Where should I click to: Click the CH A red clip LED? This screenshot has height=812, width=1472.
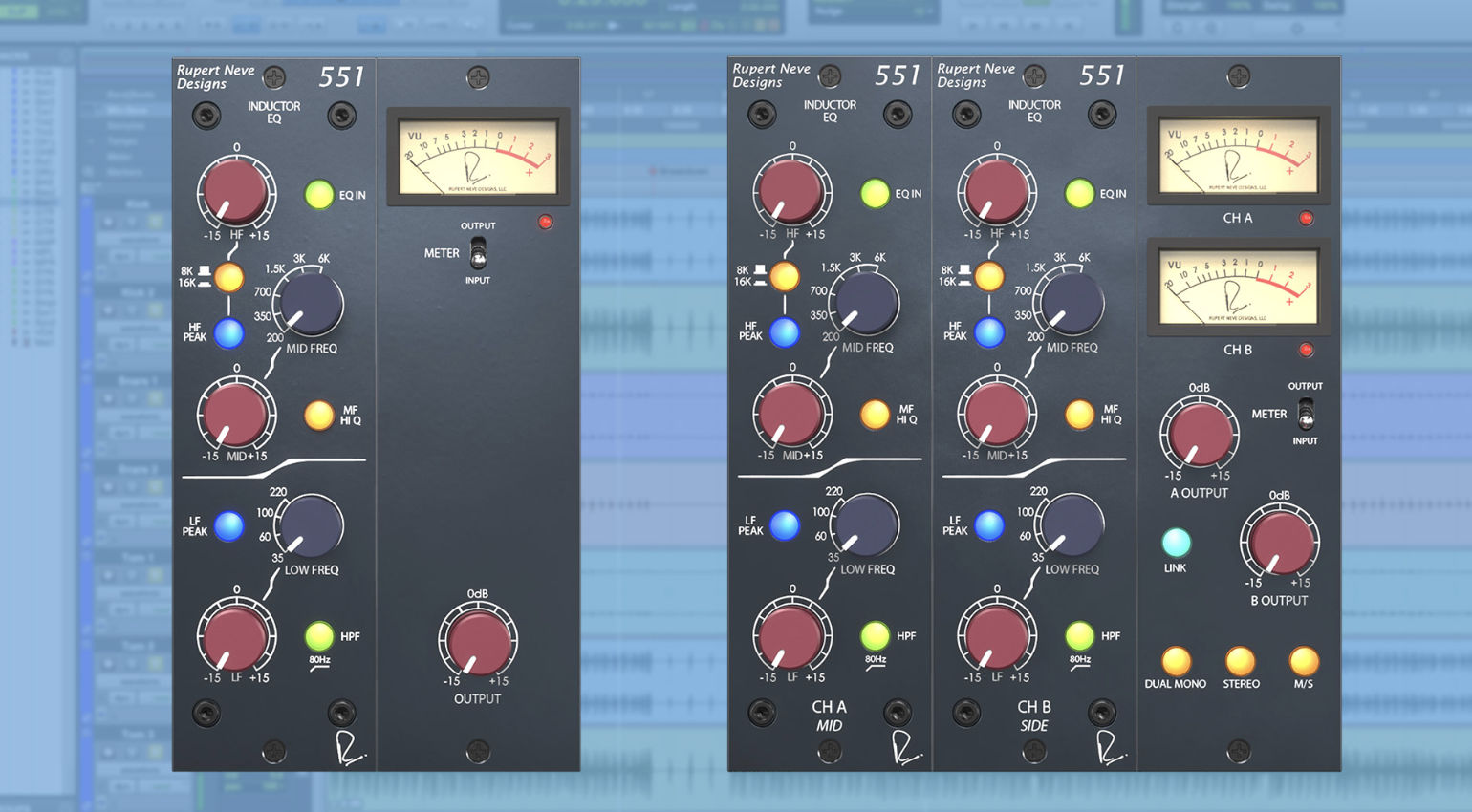click(x=1306, y=219)
